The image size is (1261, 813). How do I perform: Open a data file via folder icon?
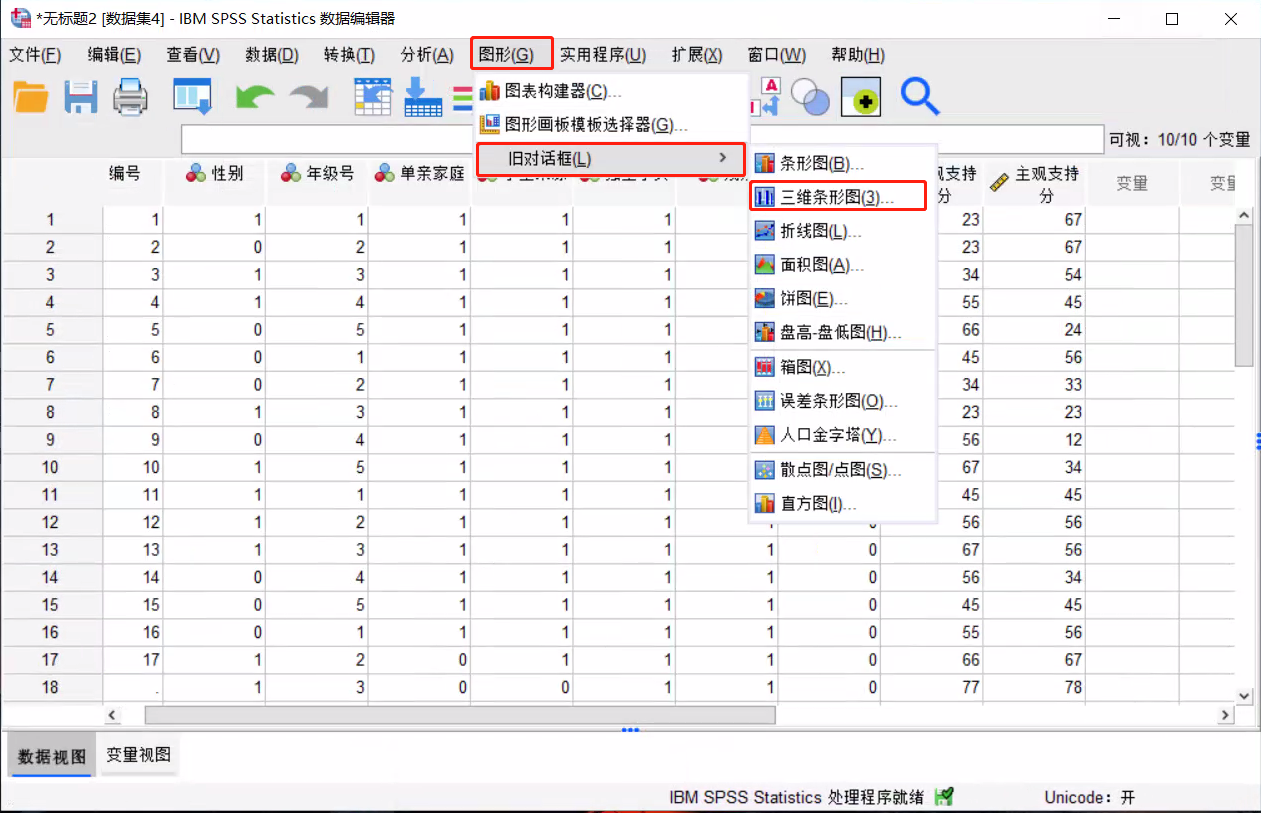point(28,96)
